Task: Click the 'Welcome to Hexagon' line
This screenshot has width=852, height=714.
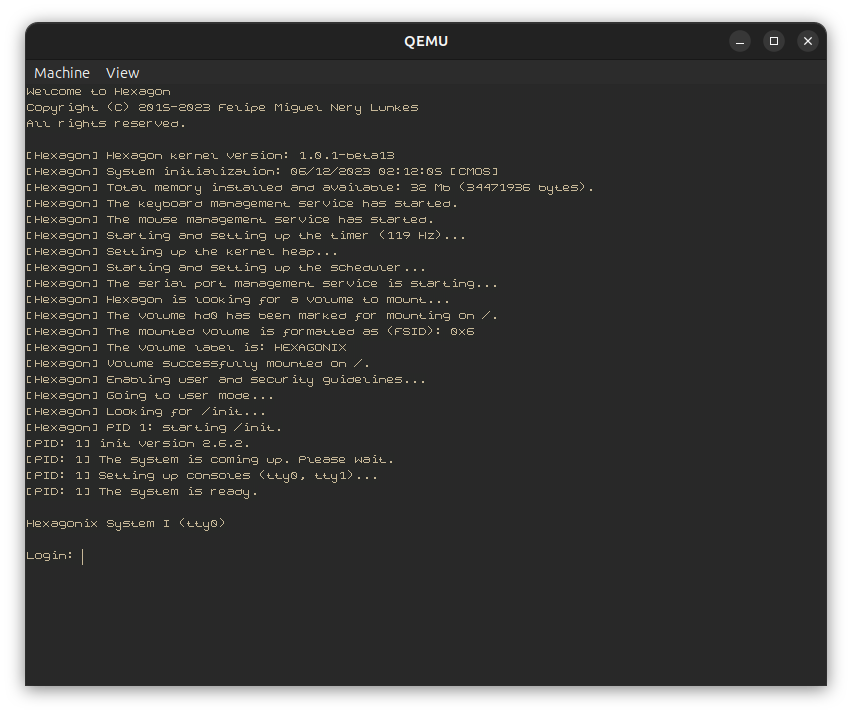Action: click(x=98, y=92)
